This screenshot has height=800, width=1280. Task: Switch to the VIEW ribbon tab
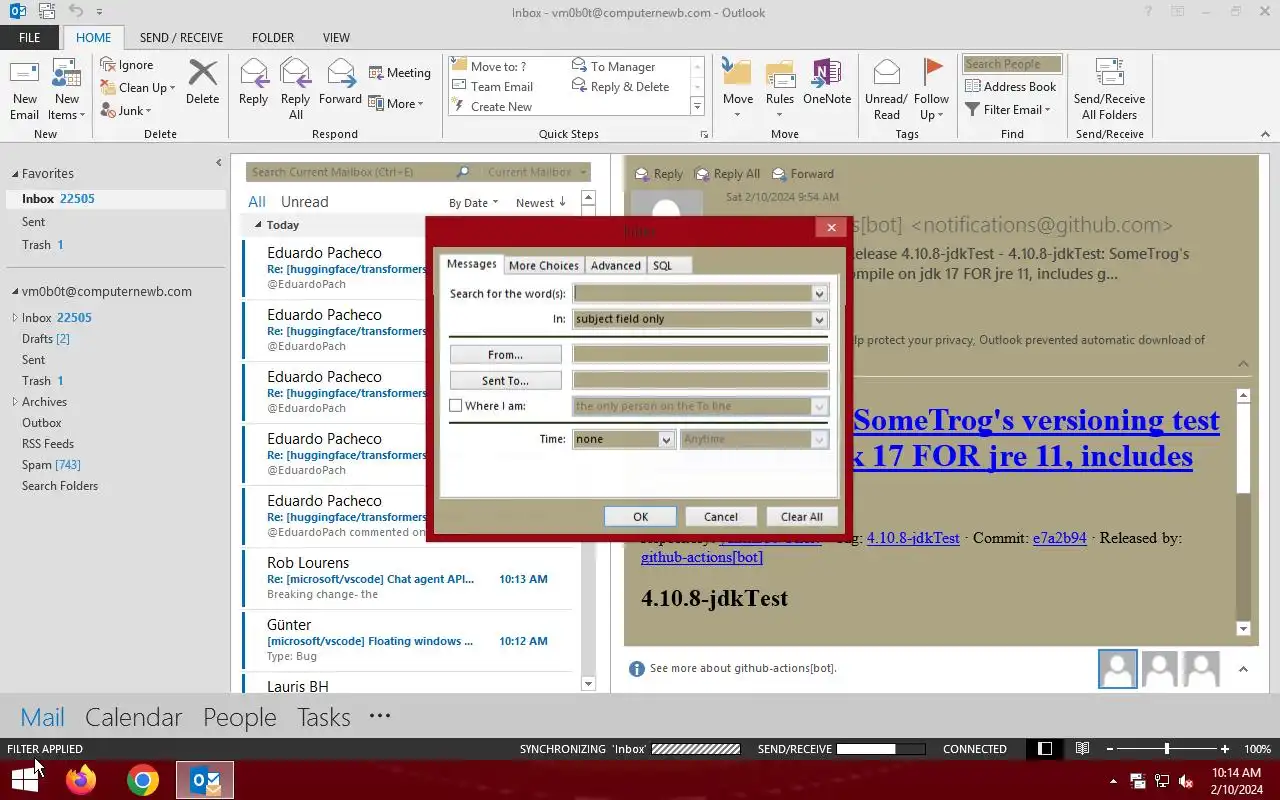pyautogui.click(x=336, y=38)
